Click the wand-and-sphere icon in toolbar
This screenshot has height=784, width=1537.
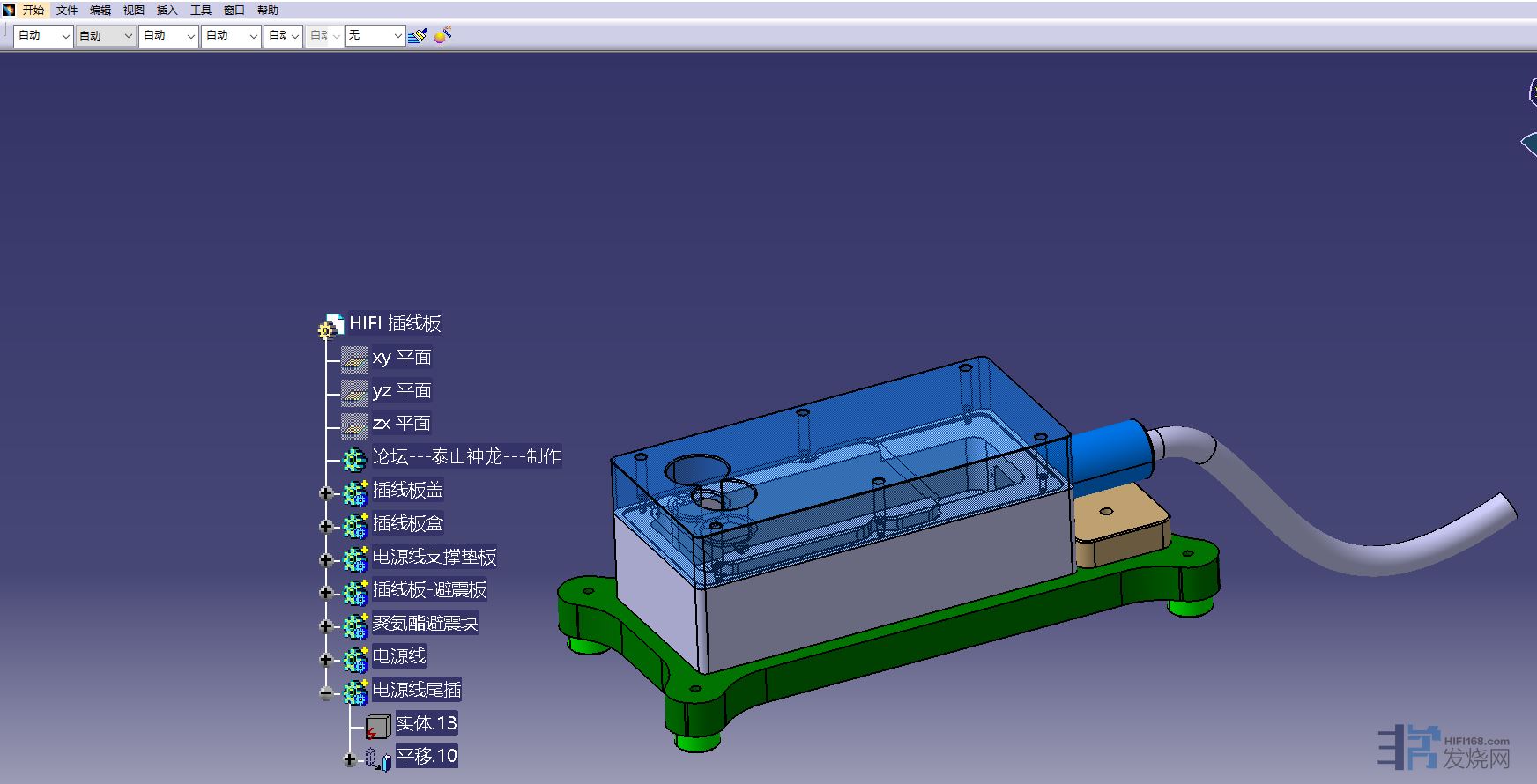[x=443, y=35]
